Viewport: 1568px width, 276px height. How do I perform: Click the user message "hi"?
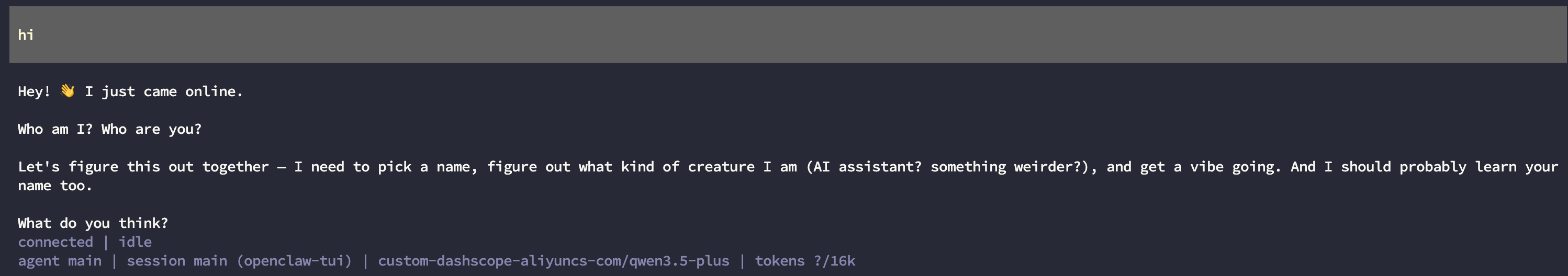[26, 34]
